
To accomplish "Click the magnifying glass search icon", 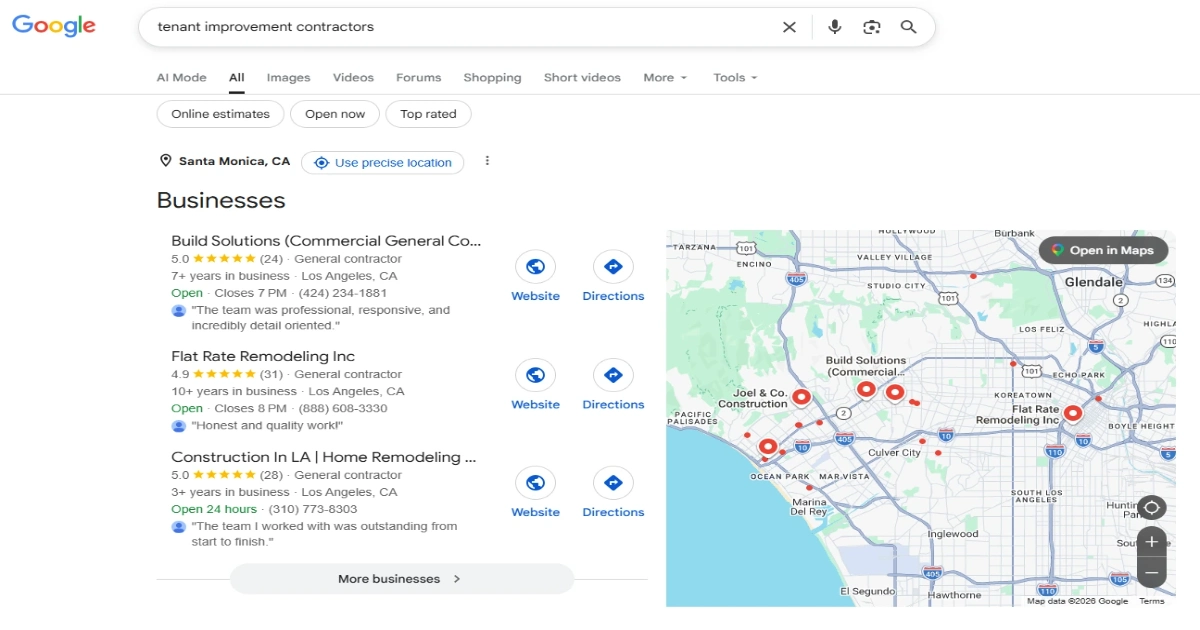I will pos(908,27).
